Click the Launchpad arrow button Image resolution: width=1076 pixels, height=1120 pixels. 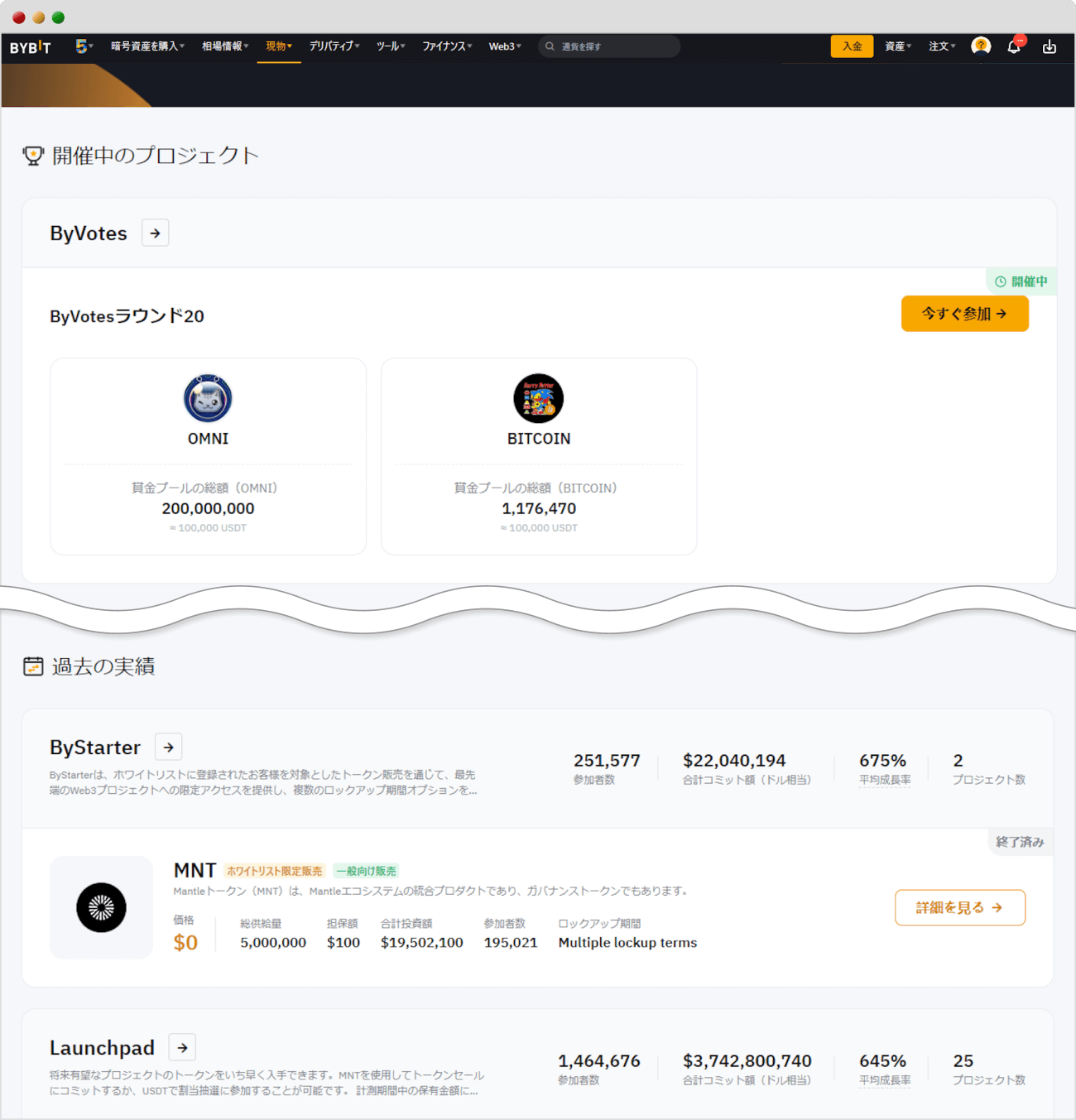point(183,1048)
